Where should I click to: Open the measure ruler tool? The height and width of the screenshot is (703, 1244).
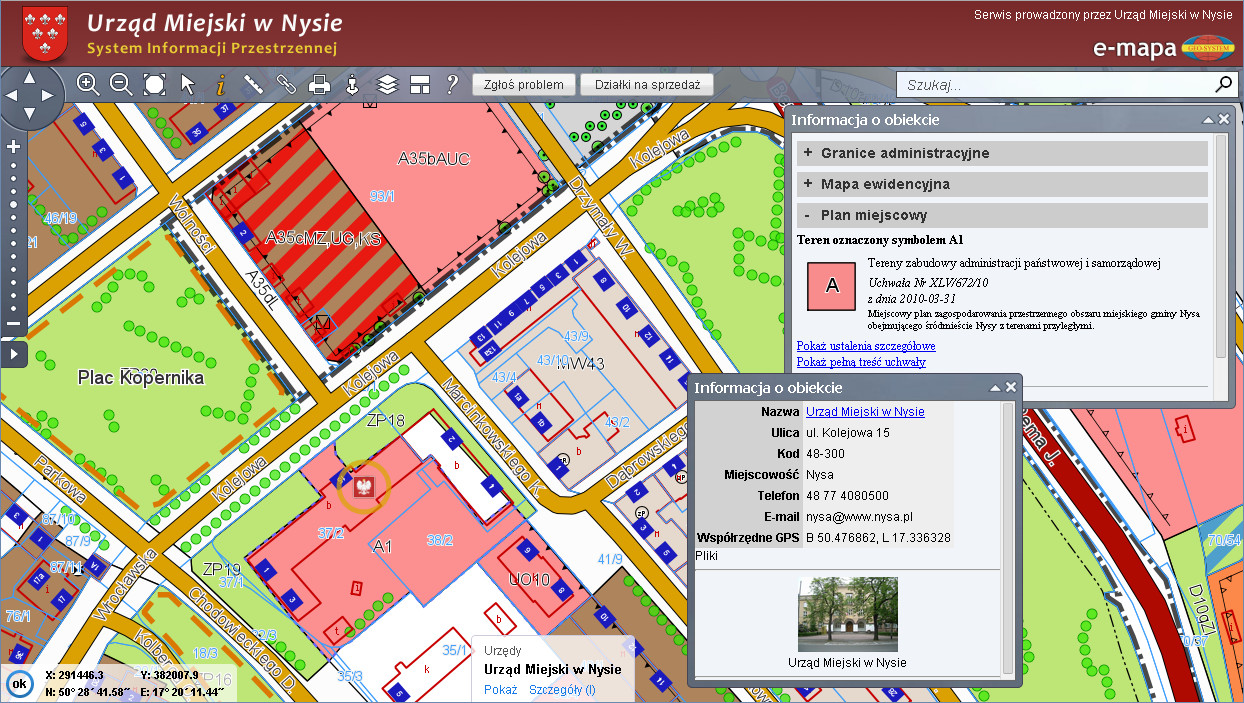[253, 84]
